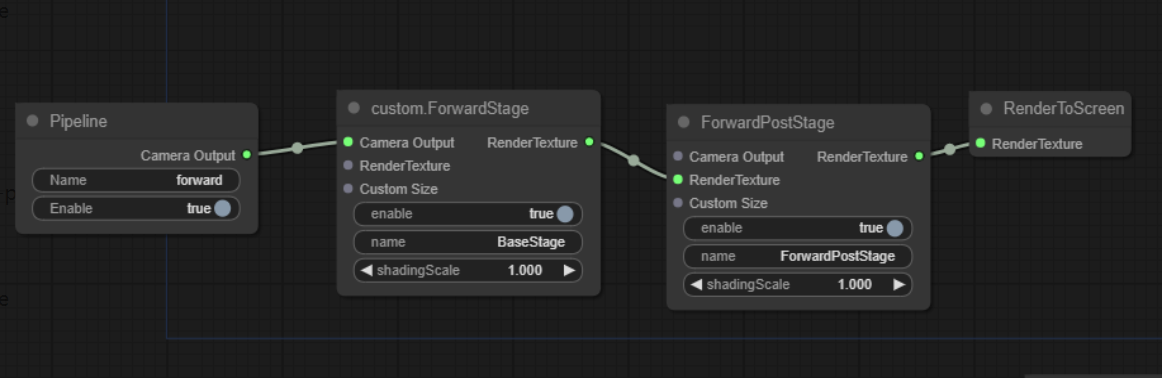Click the custom.ForwardStage node collapse dot

(353, 108)
